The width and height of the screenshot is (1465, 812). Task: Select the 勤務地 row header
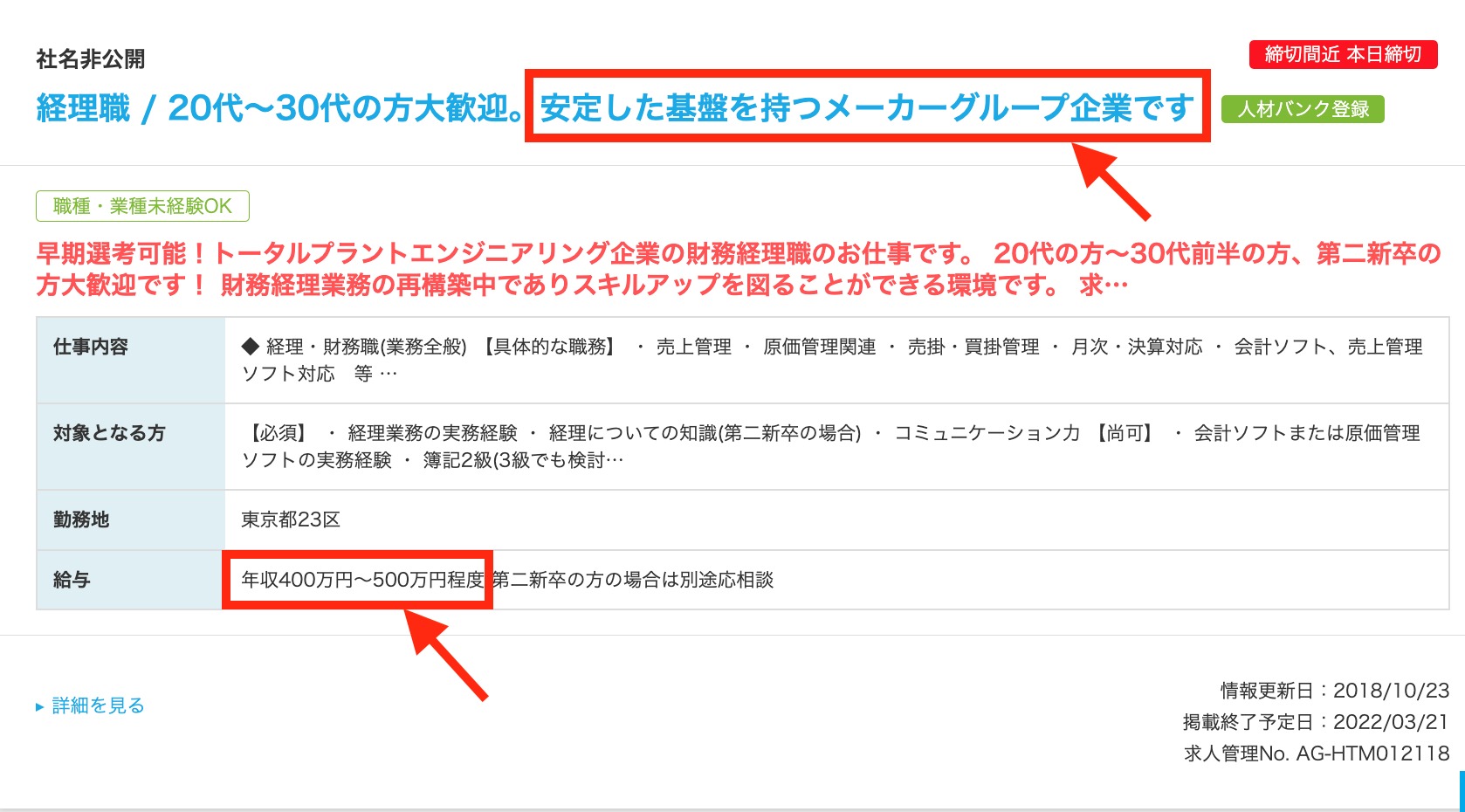click(x=81, y=520)
